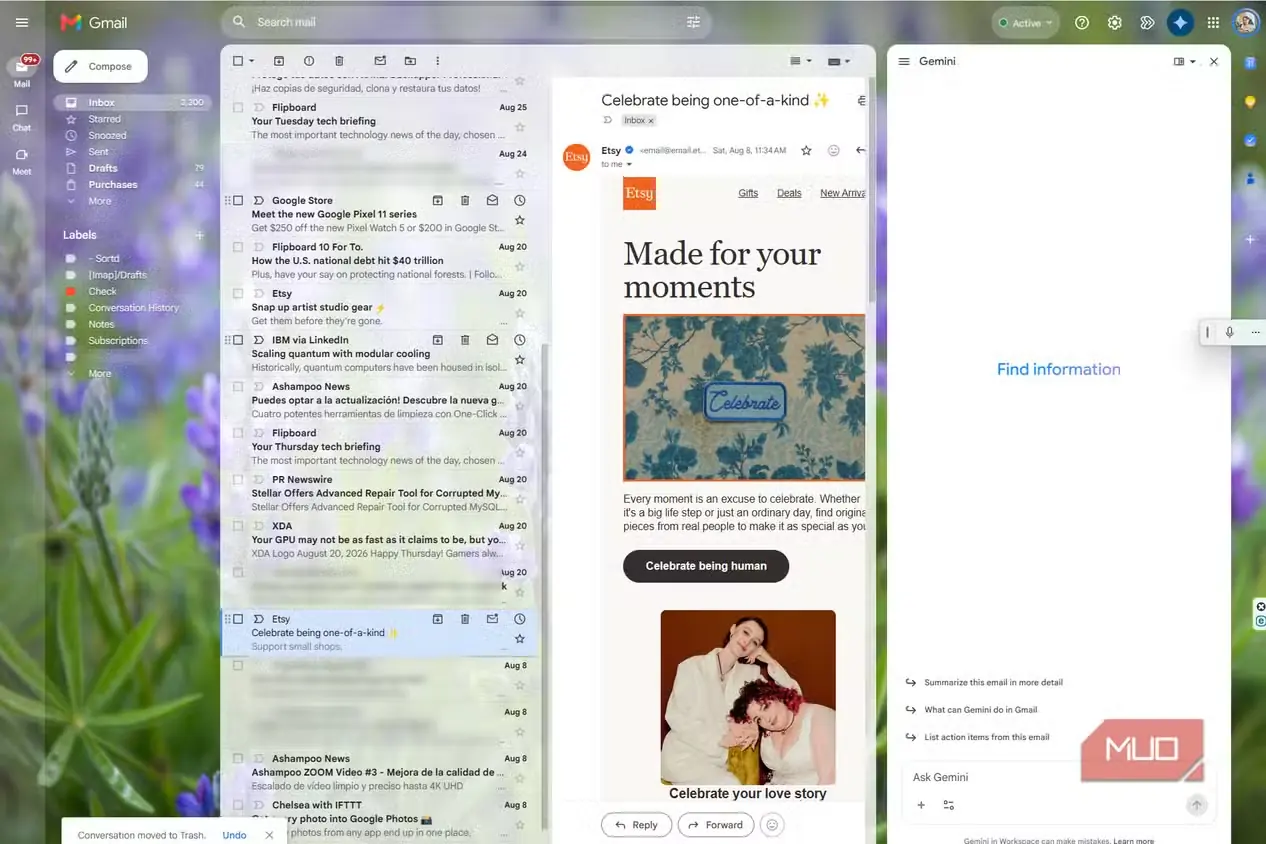Click the Compose button

click(100, 66)
